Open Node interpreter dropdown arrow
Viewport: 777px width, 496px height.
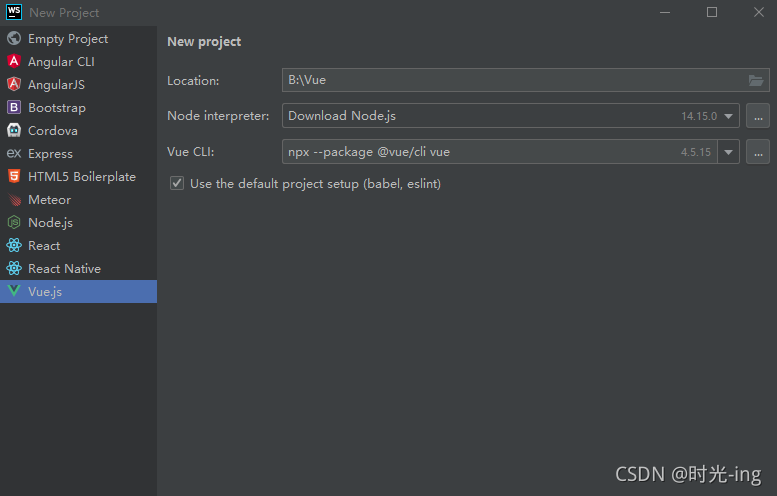728,116
